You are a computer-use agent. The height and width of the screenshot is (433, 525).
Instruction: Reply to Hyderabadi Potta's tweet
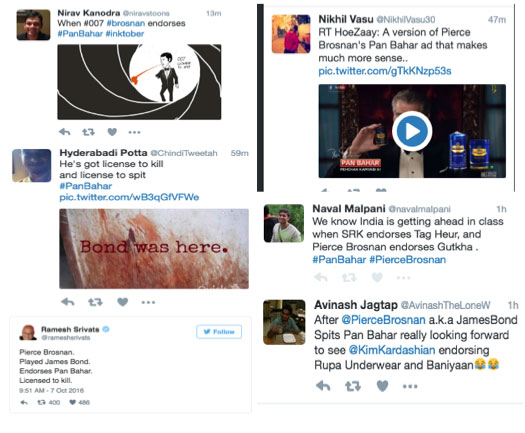point(68,302)
